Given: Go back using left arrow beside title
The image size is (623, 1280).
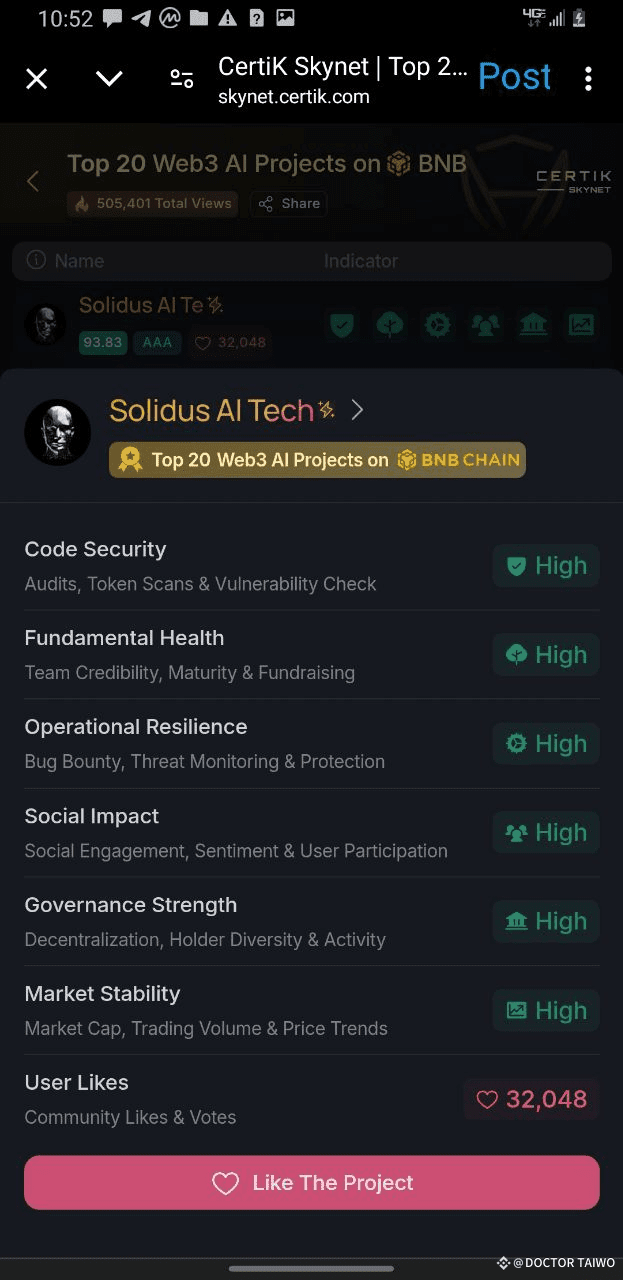Looking at the screenshot, I should (x=33, y=181).
